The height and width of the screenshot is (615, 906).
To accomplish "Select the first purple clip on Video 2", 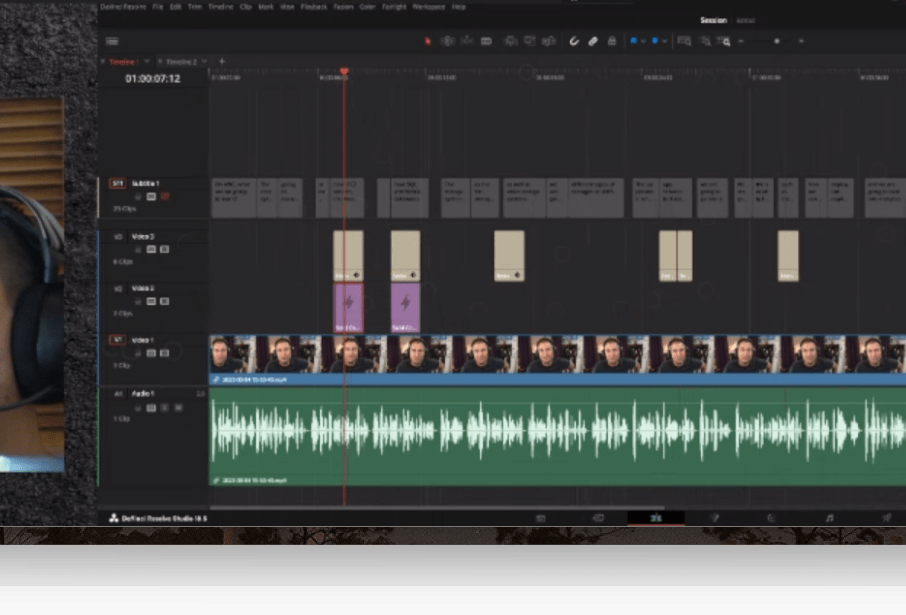I will pos(348,308).
